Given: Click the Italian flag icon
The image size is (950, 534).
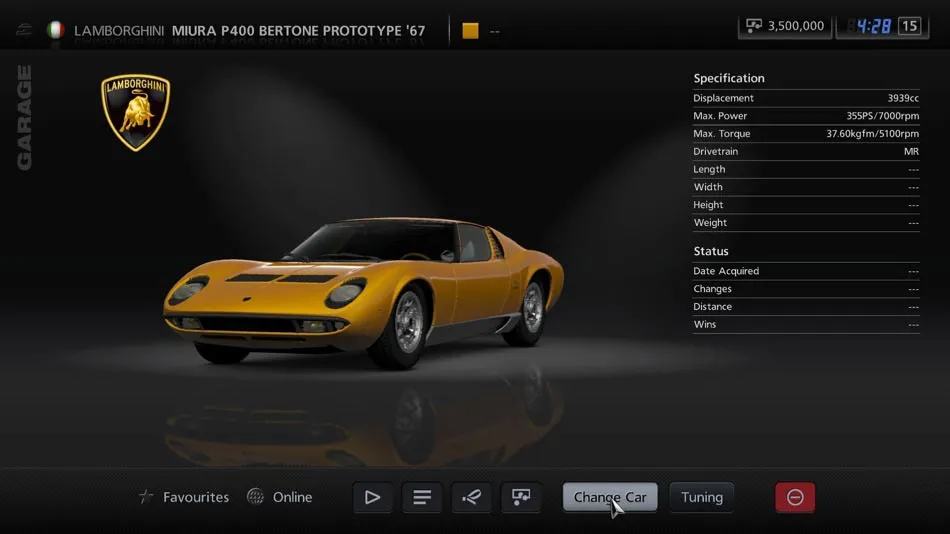Looking at the screenshot, I should [x=56, y=30].
